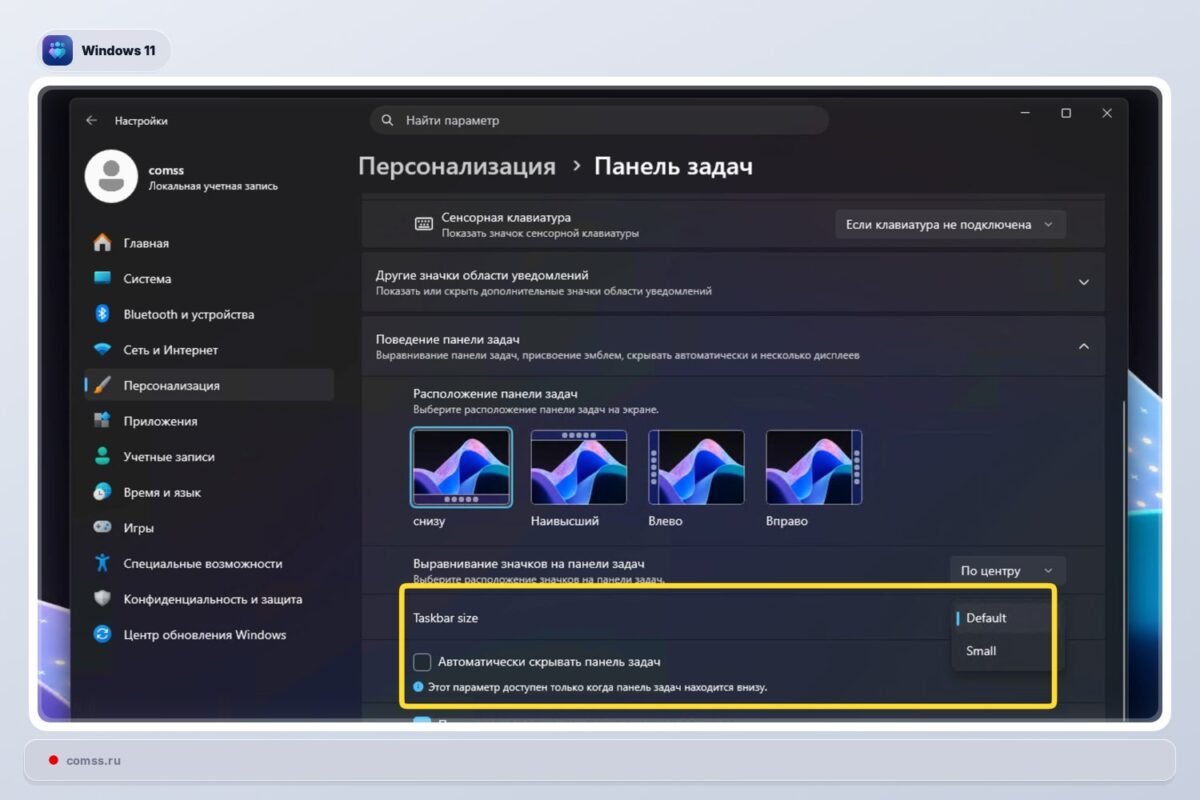Click the blue info icon below checkbox
The width and height of the screenshot is (1200, 800).
(x=419, y=687)
